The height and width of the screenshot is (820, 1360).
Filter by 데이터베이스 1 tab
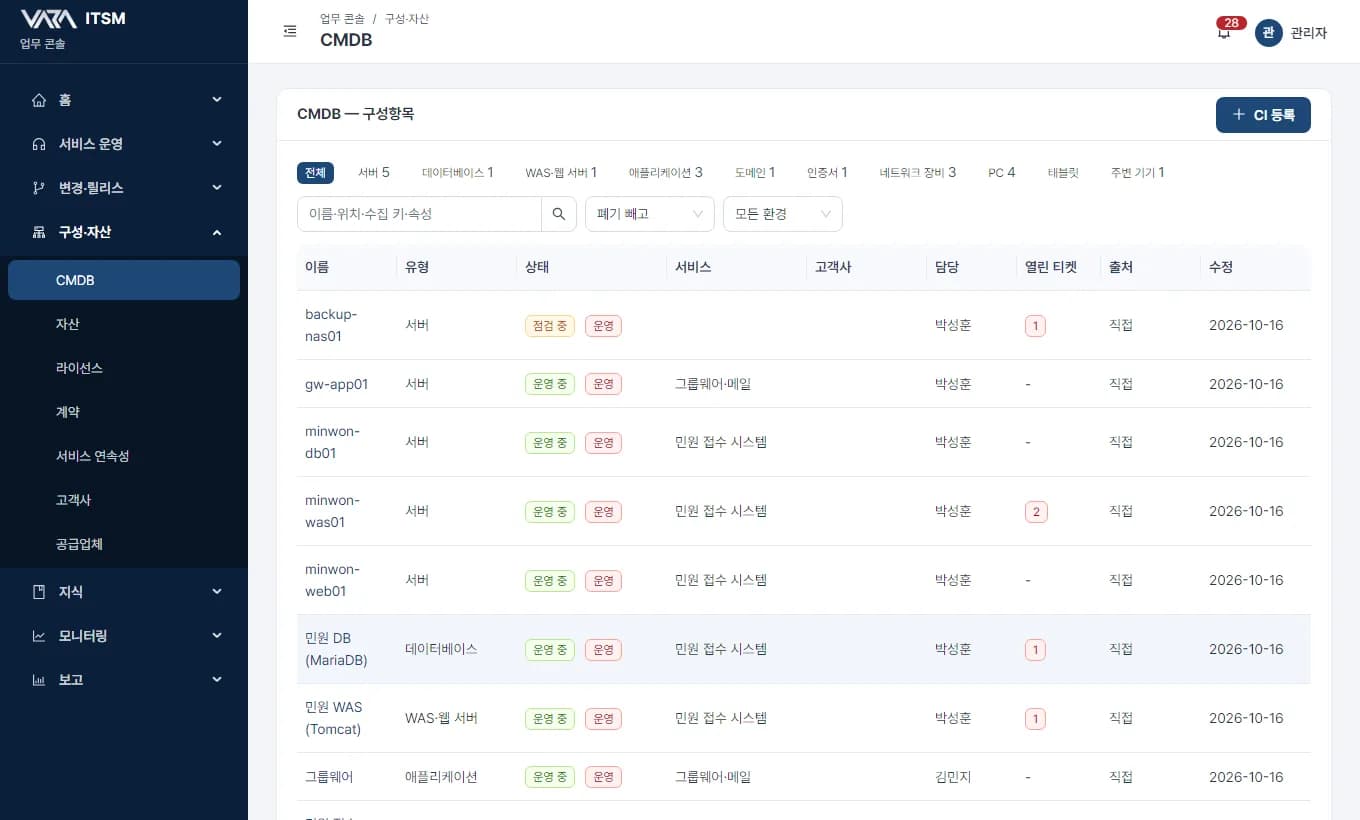pyautogui.click(x=458, y=173)
